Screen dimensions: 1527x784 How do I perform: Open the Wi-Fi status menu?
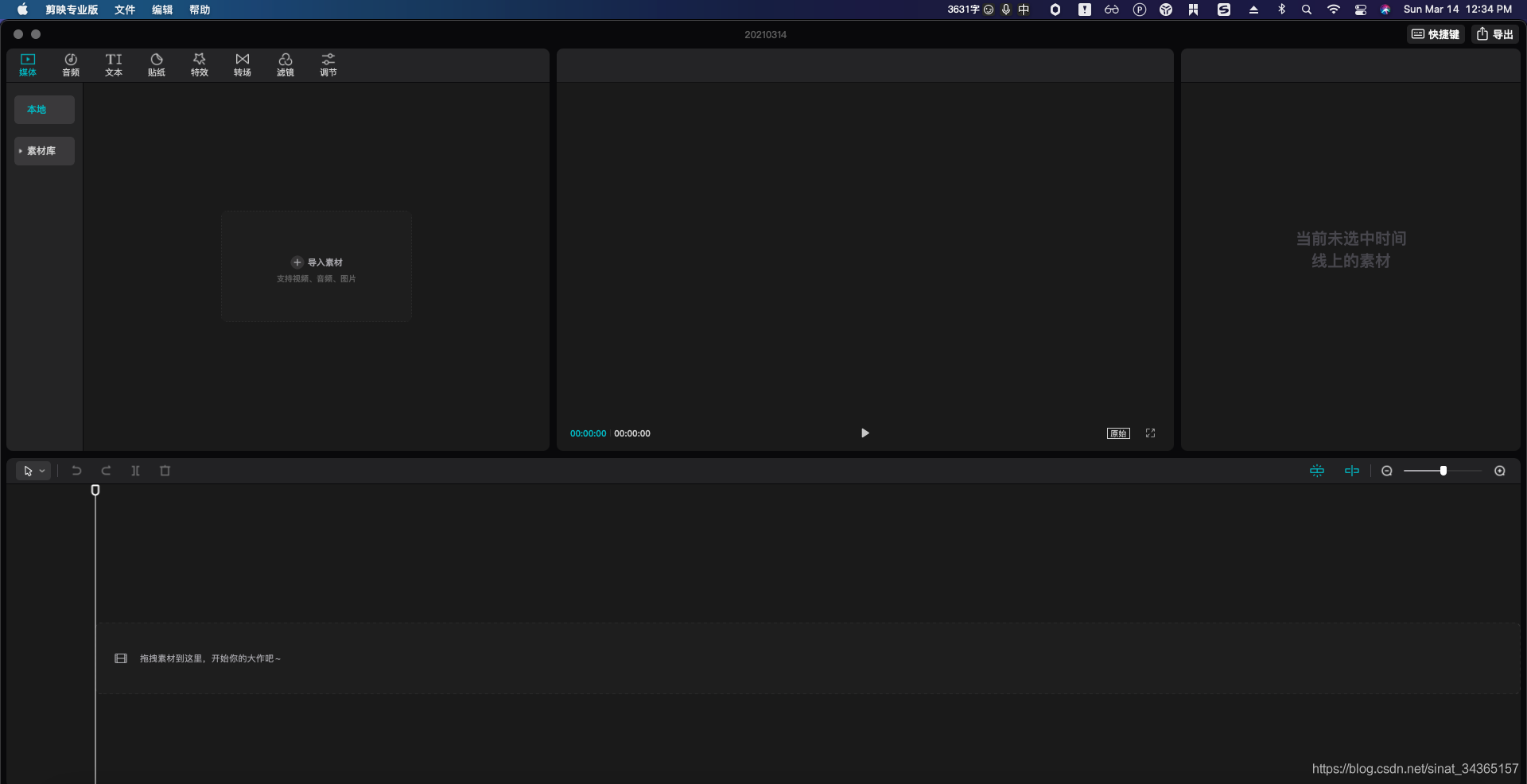coord(1334,10)
